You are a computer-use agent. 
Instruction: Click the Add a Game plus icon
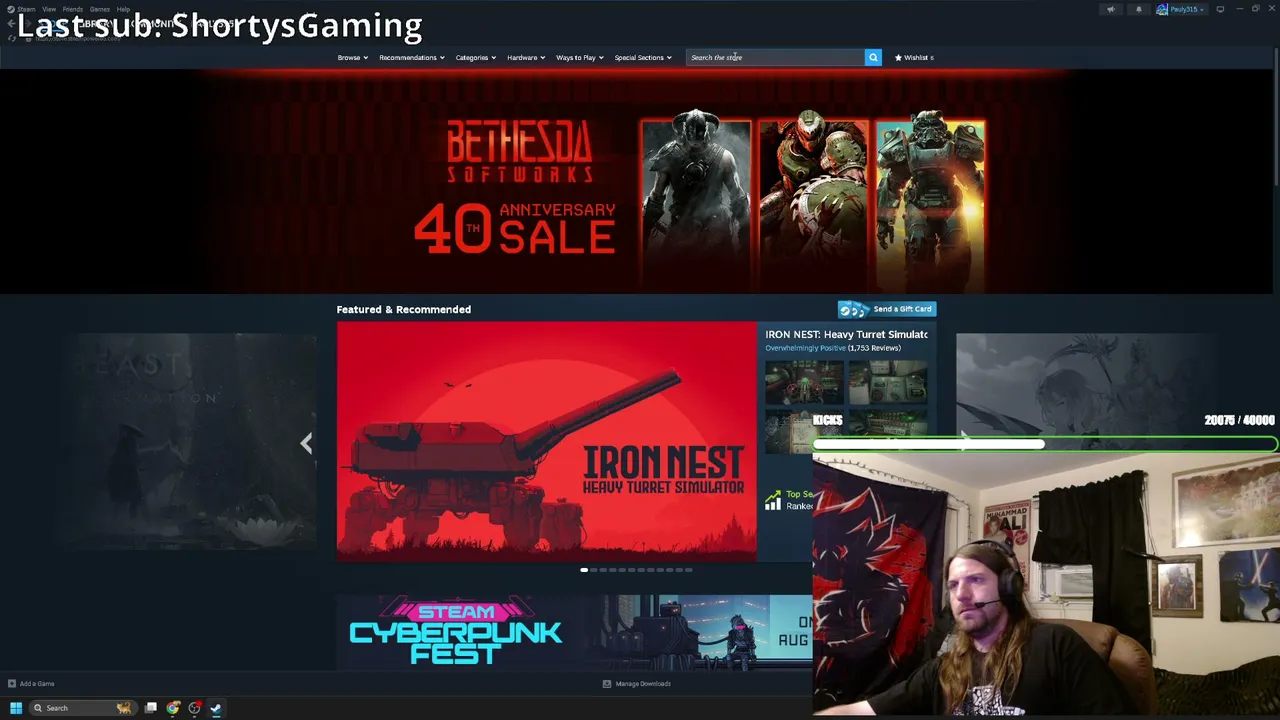pyautogui.click(x=11, y=684)
